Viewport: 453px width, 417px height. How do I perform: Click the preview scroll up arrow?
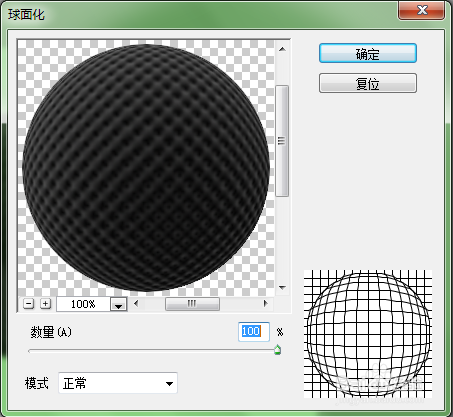click(x=282, y=49)
